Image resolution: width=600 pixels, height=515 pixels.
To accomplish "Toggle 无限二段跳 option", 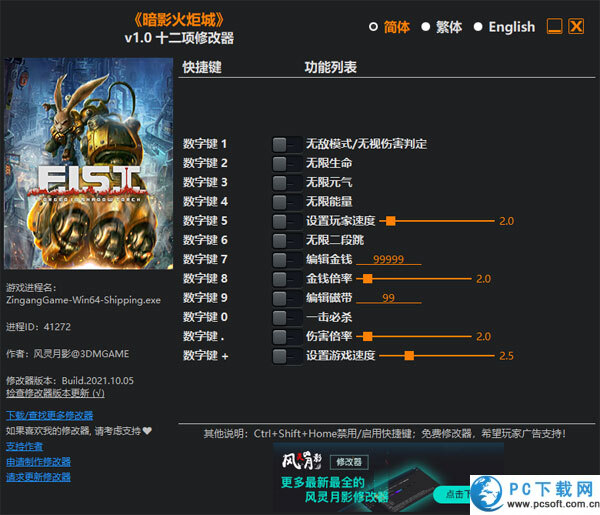I will pos(286,240).
